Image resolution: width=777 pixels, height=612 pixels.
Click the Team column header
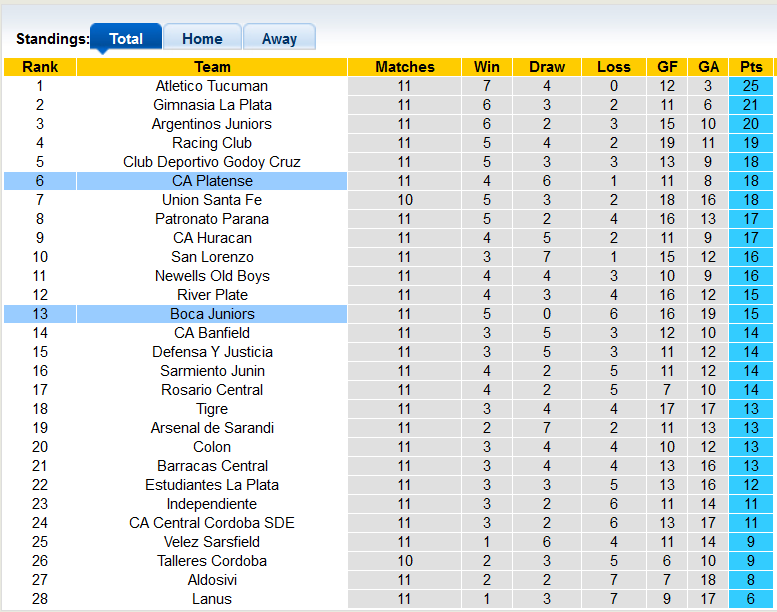click(212, 67)
